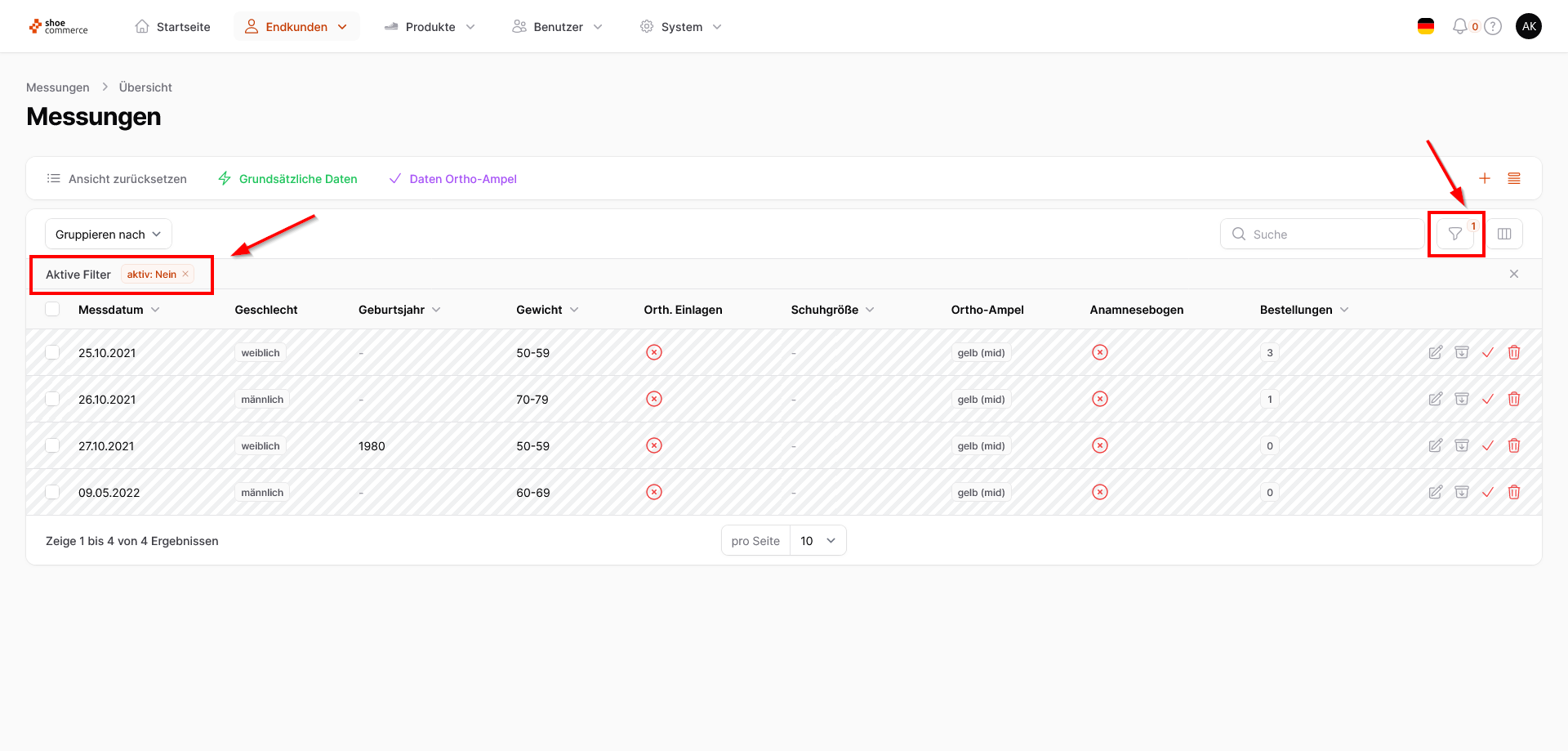Check the 25.10.2021 row checkbox

tap(53, 353)
